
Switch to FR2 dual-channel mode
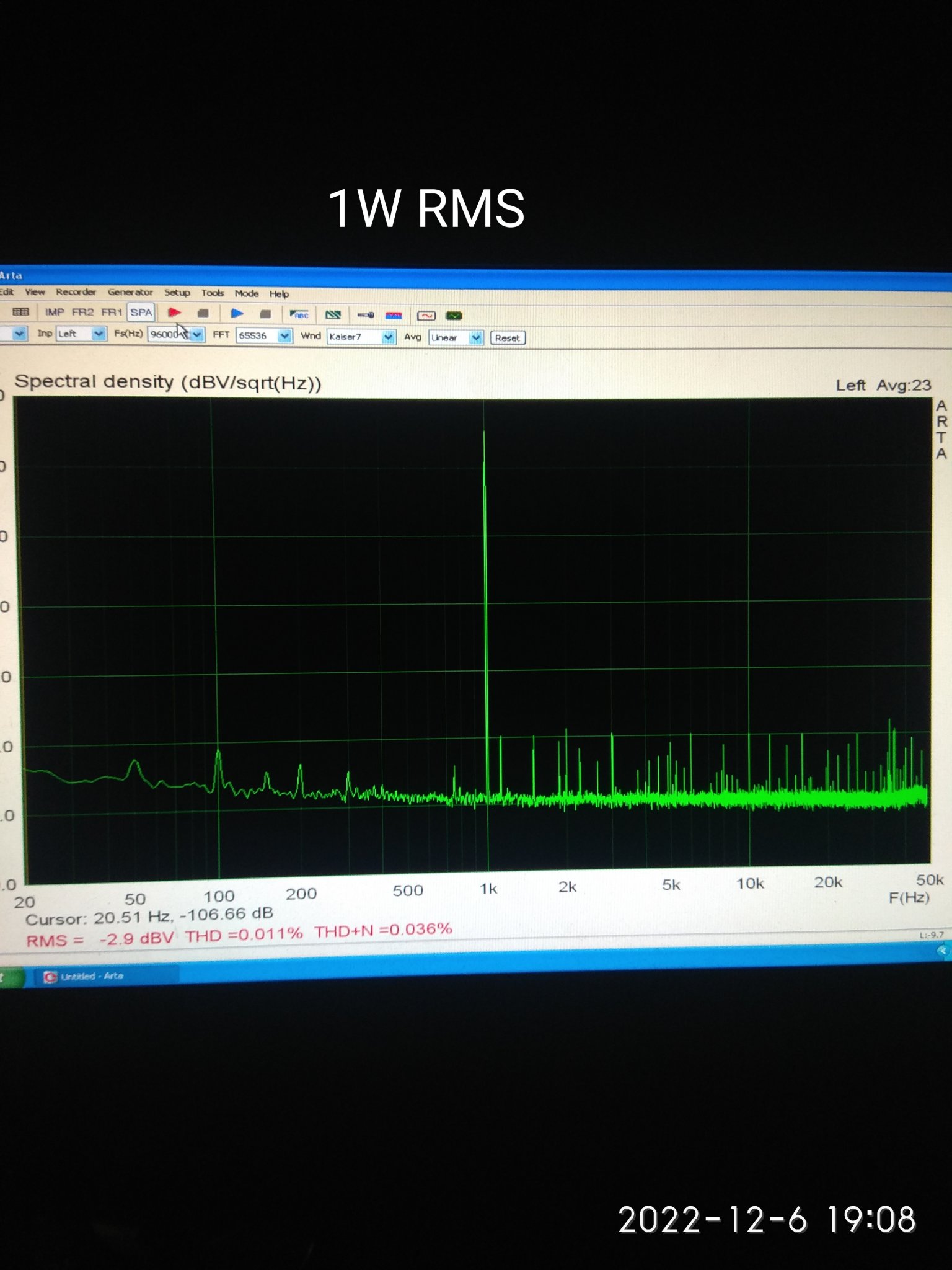pos(83,312)
